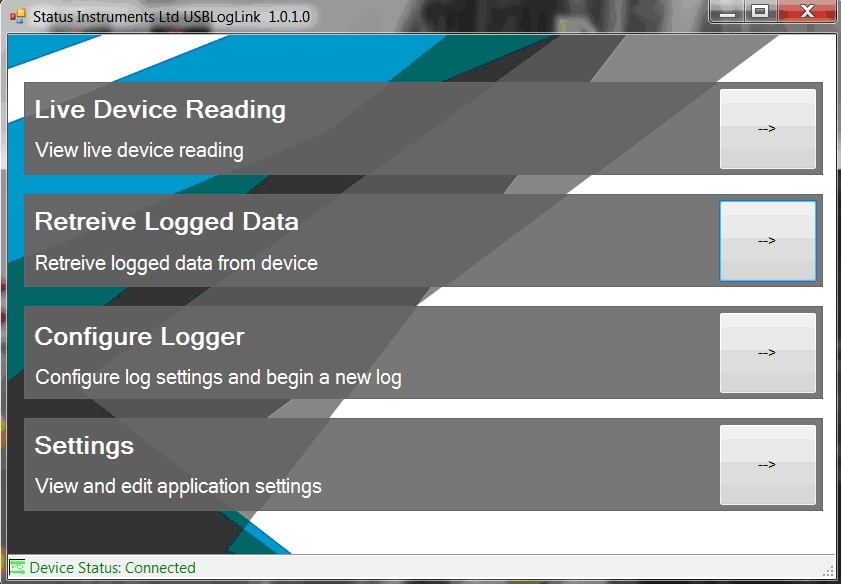
Task: Click the 'Configure Logger' heading text
Action: 139,337
